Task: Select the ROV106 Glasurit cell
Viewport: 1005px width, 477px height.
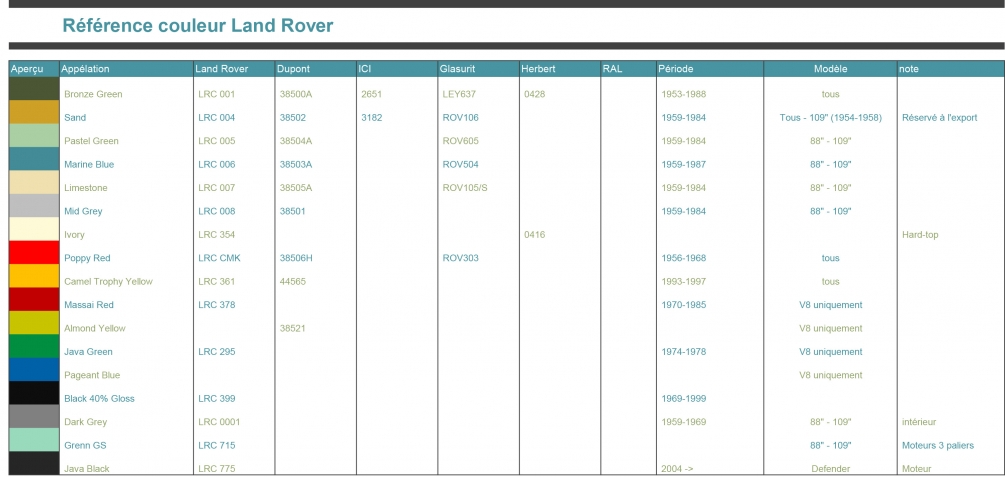Action: (460, 118)
